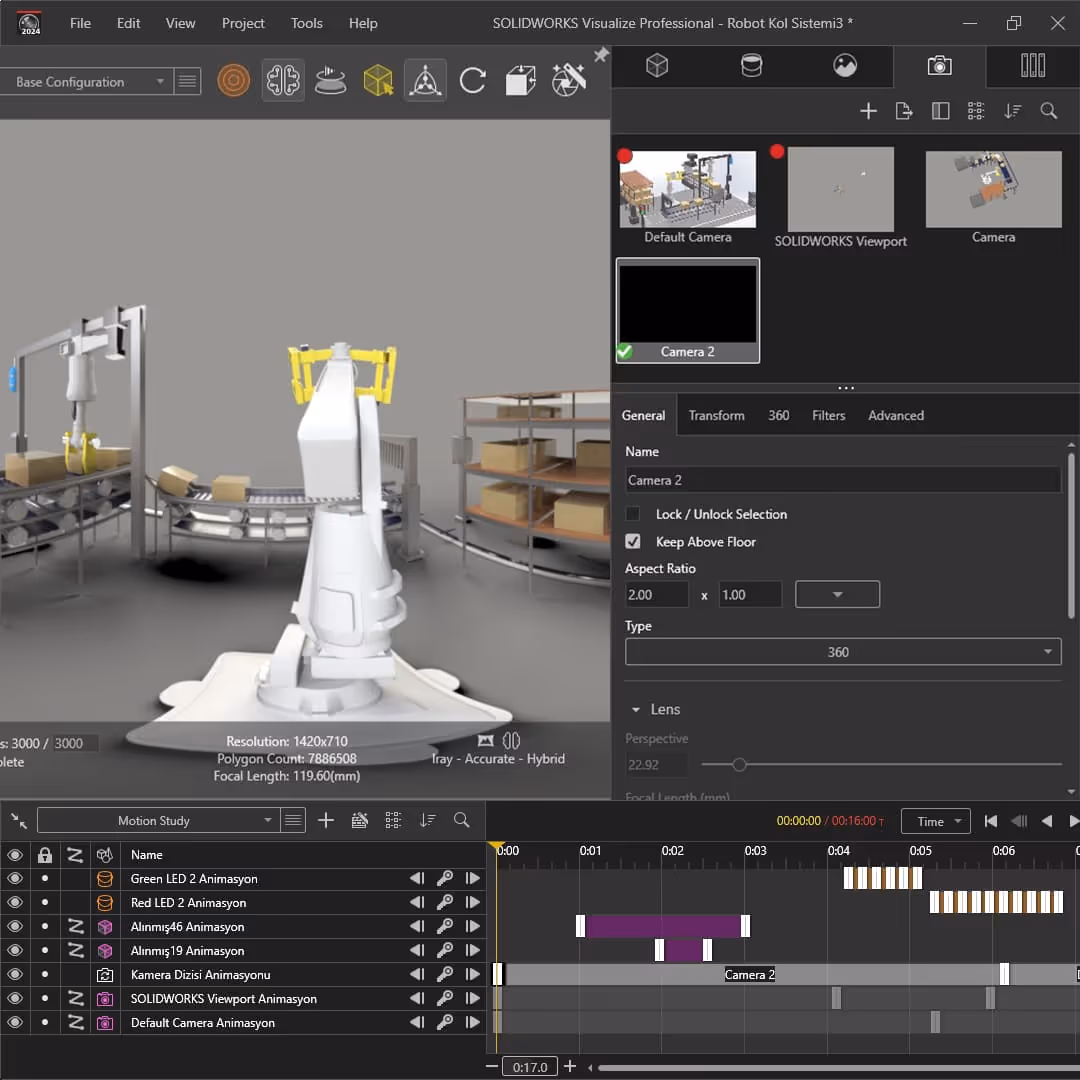Collapse the Lens section
This screenshot has height=1080, width=1080.
[x=636, y=709]
